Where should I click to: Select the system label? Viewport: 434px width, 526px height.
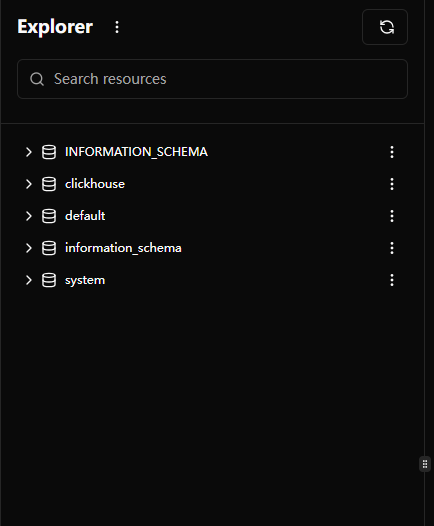(85, 280)
